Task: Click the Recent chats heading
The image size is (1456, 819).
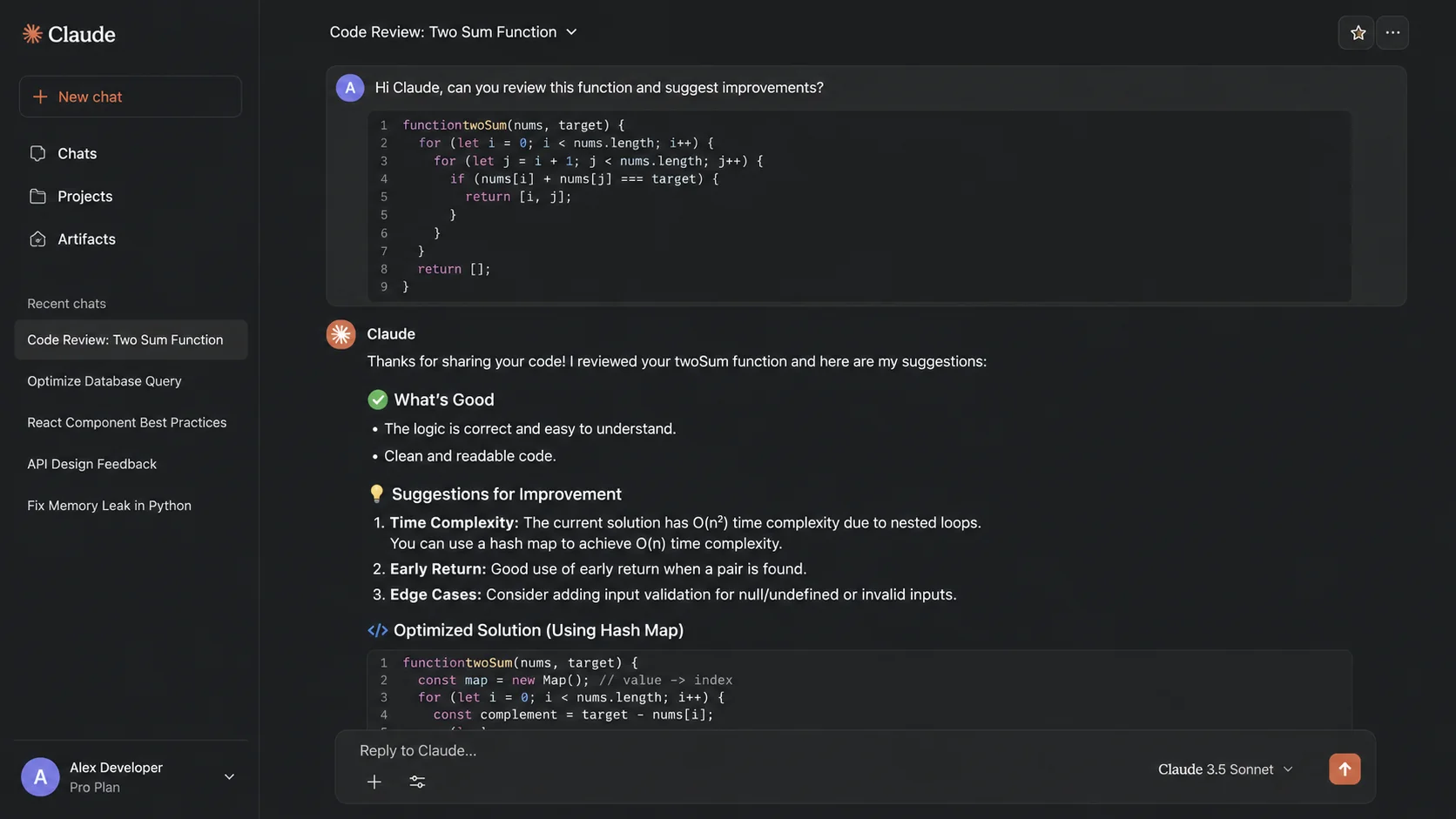Action: click(66, 304)
